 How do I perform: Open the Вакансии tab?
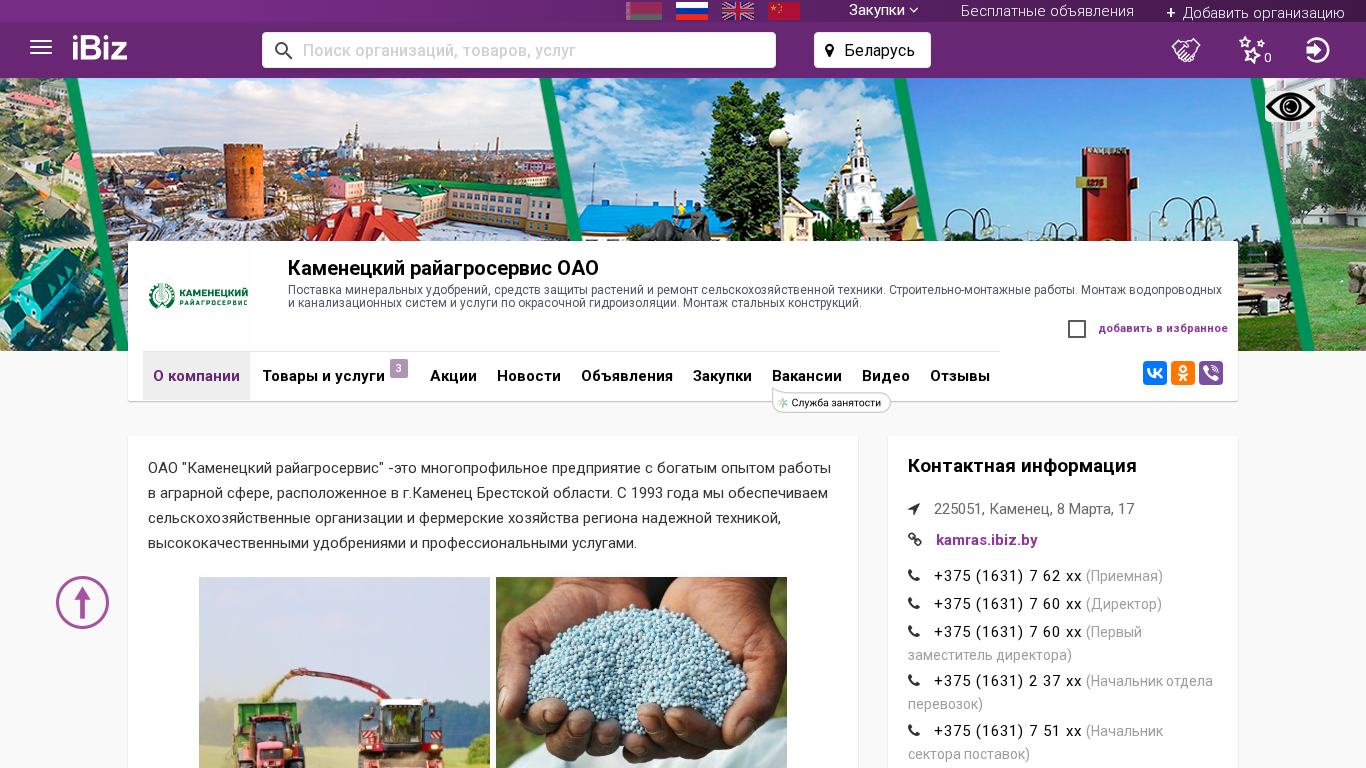pos(807,376)
